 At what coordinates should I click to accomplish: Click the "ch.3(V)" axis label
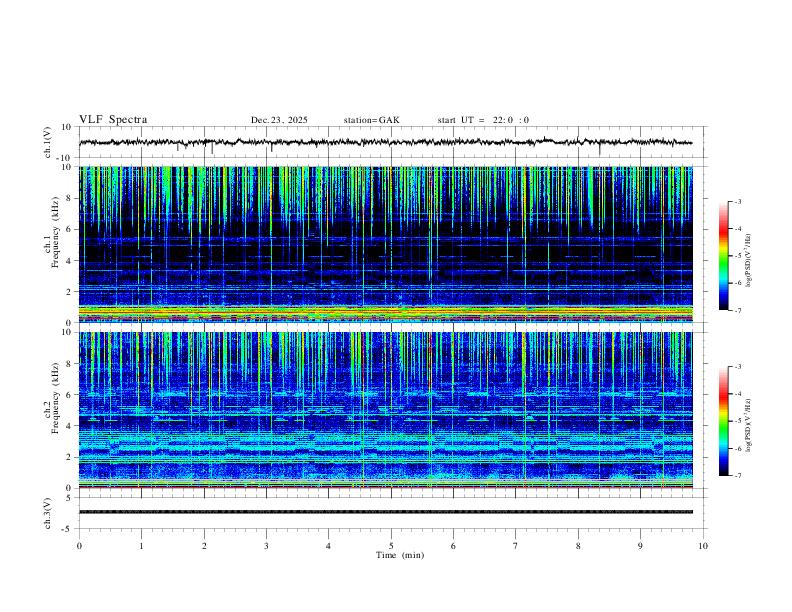pyautogui.click(x=48, y=513)
